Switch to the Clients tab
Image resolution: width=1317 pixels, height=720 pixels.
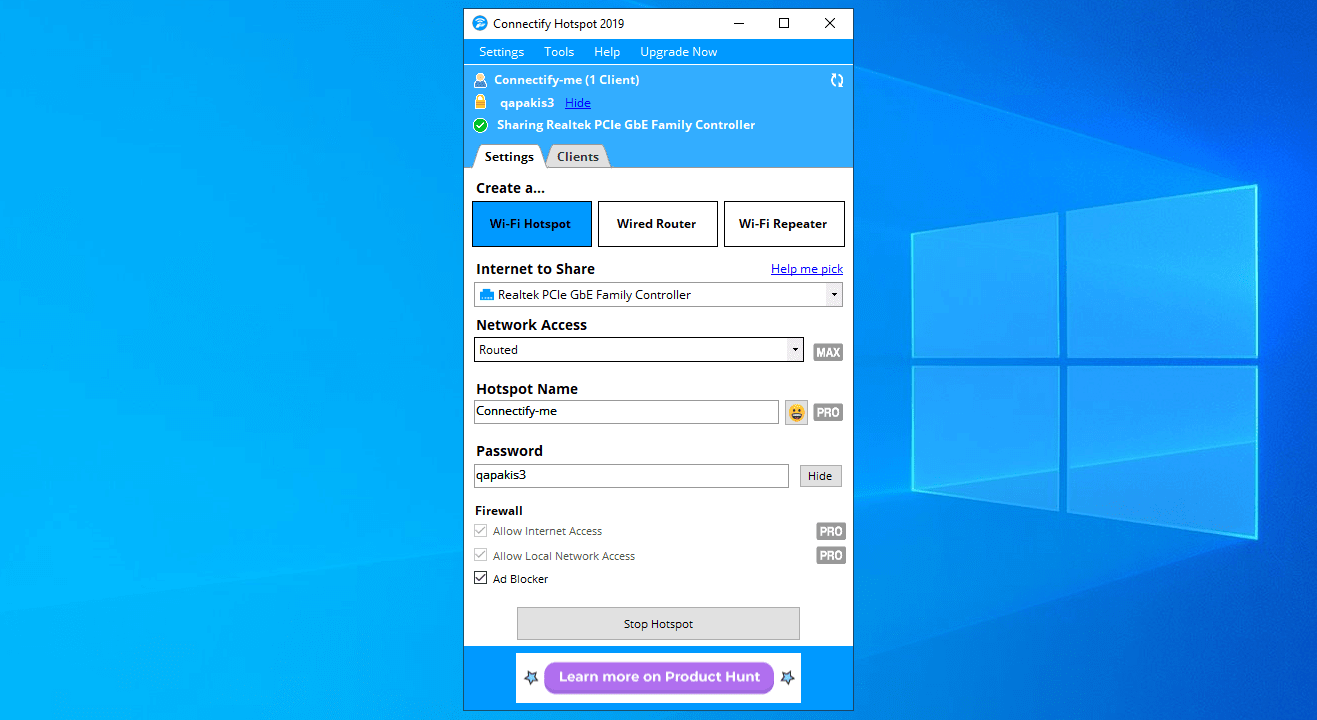point(578,157)
